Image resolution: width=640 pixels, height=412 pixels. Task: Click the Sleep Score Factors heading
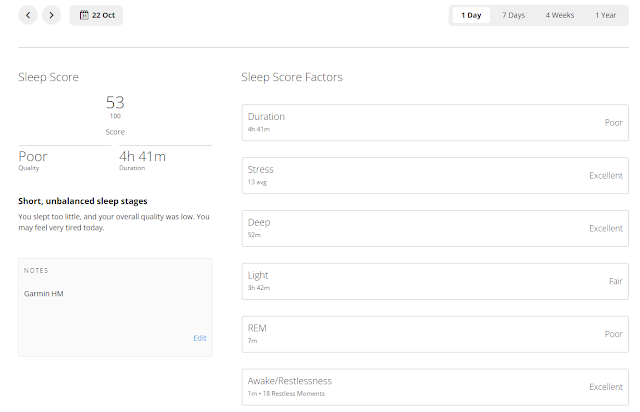293,77
